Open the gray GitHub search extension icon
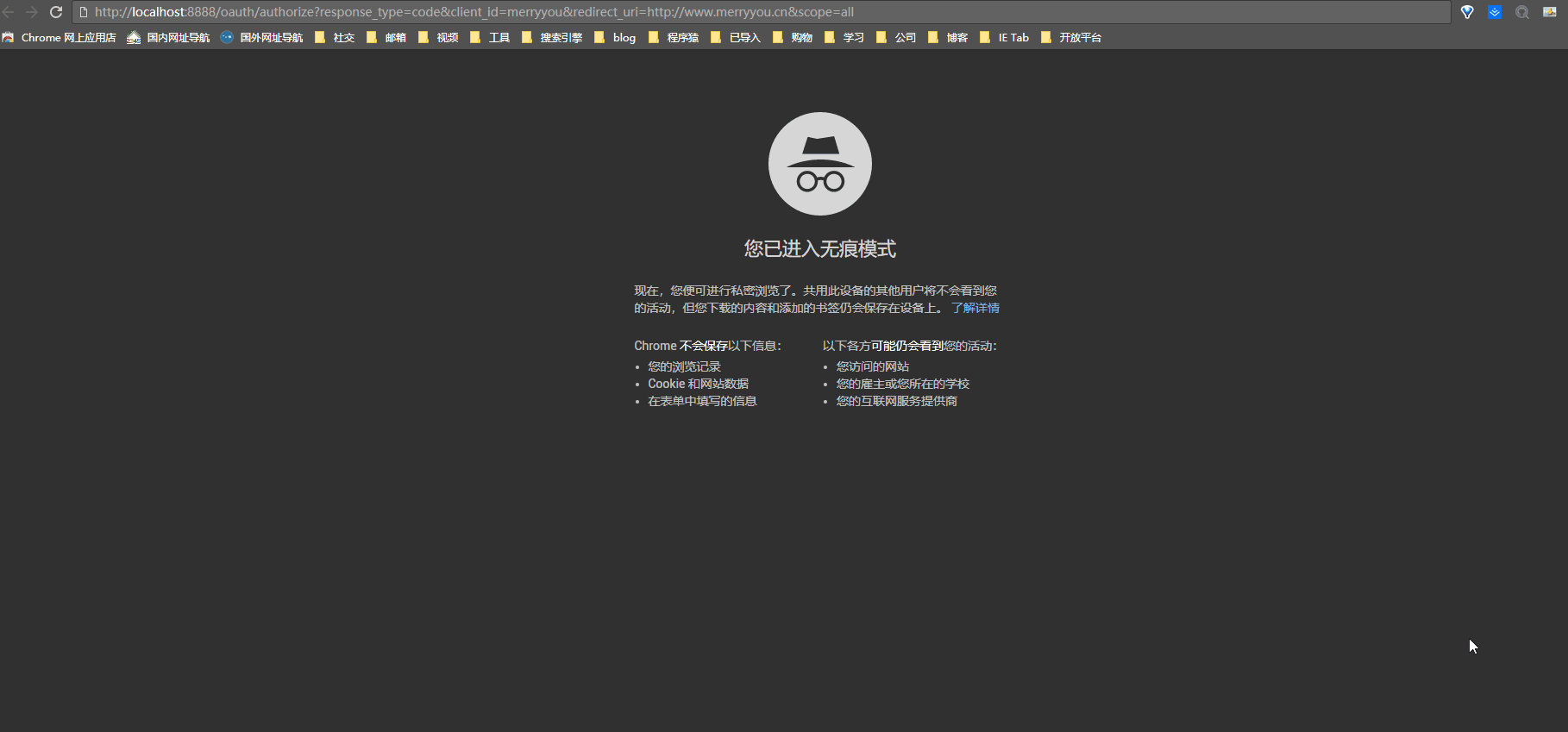 1522,12
